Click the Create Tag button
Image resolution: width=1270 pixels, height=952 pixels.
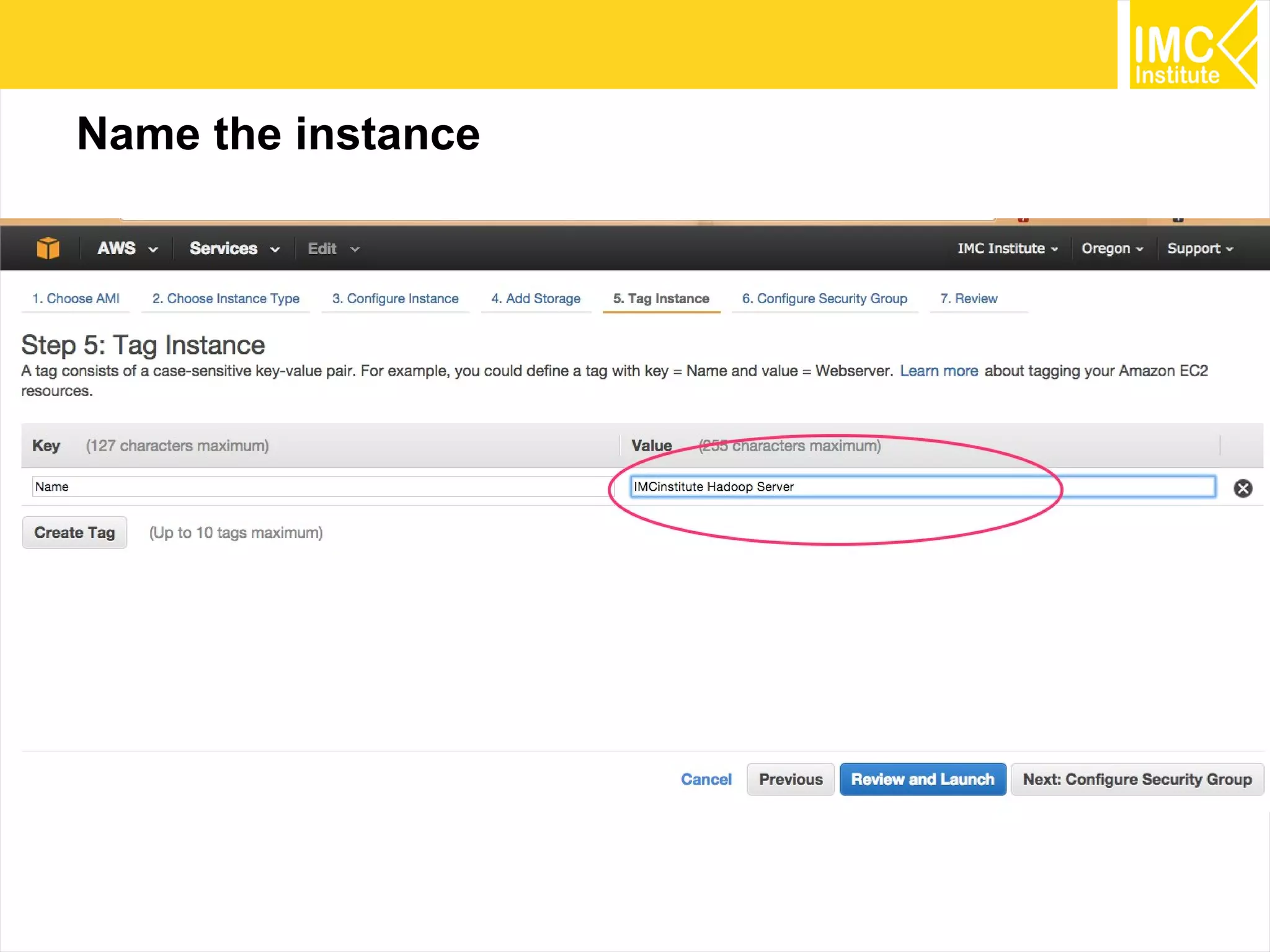point(74,532)
